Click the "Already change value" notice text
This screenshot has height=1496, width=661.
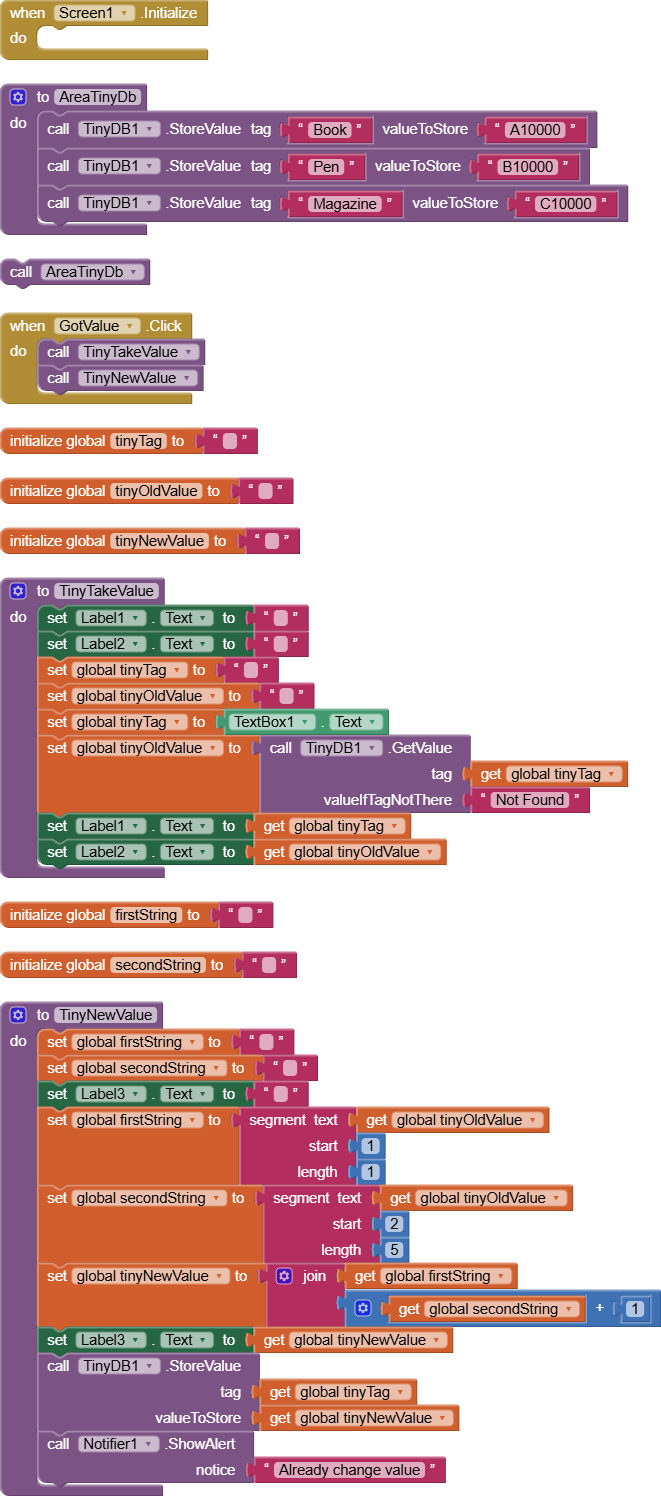[349, 1470]
